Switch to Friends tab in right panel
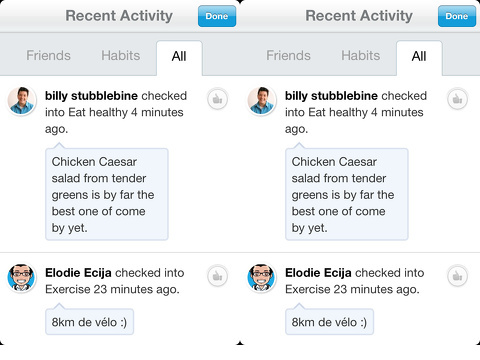The width and height of the screenshot is (480, 360). 288,55
